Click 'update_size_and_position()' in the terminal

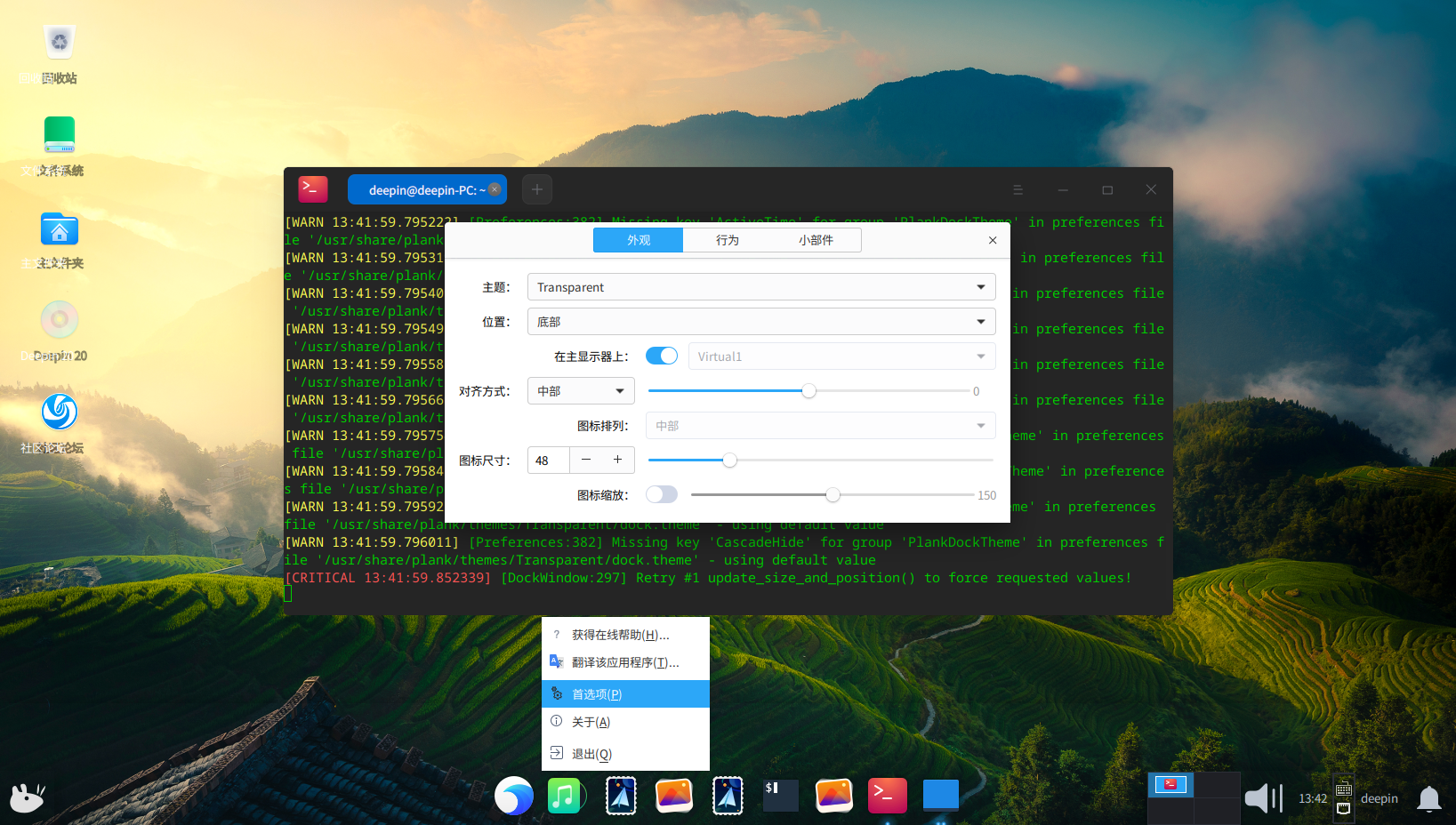[812, 578]
